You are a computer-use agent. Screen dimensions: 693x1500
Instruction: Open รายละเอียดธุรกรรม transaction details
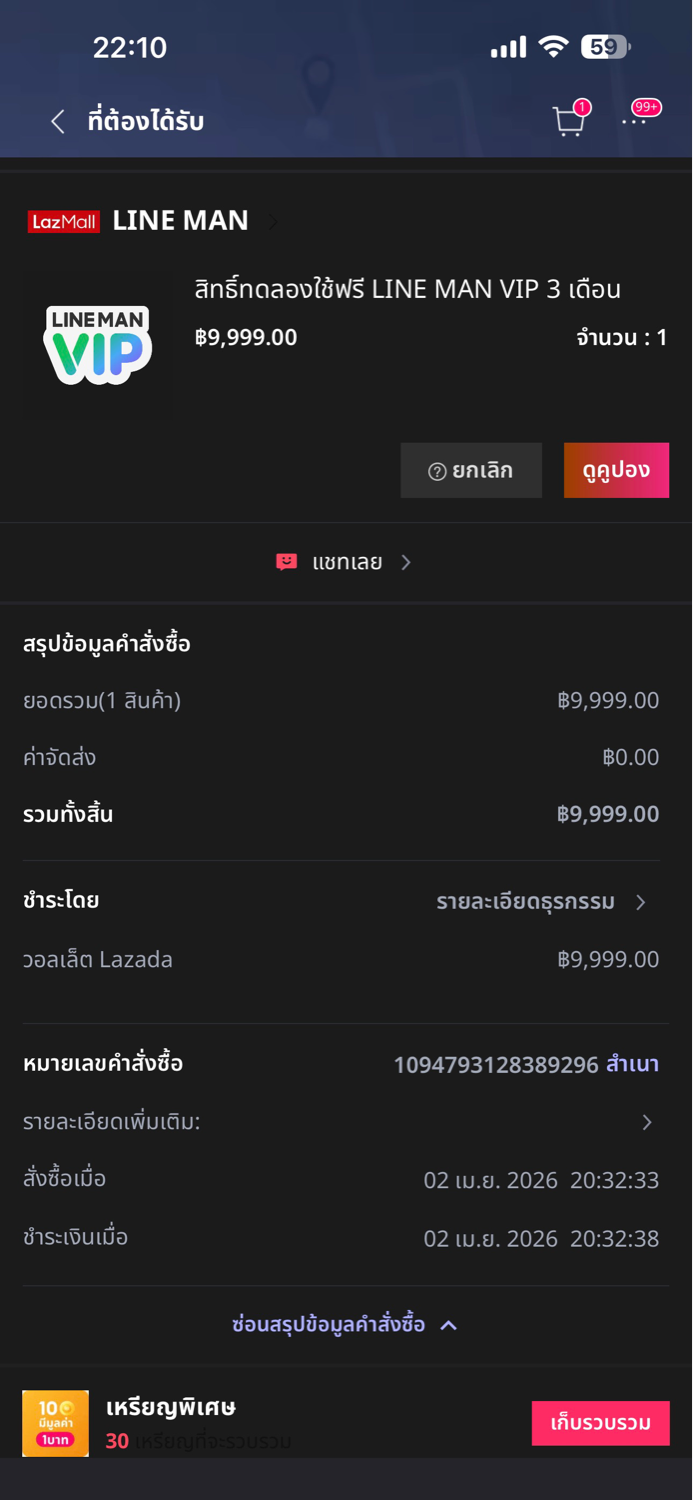(x=540, y=902)
